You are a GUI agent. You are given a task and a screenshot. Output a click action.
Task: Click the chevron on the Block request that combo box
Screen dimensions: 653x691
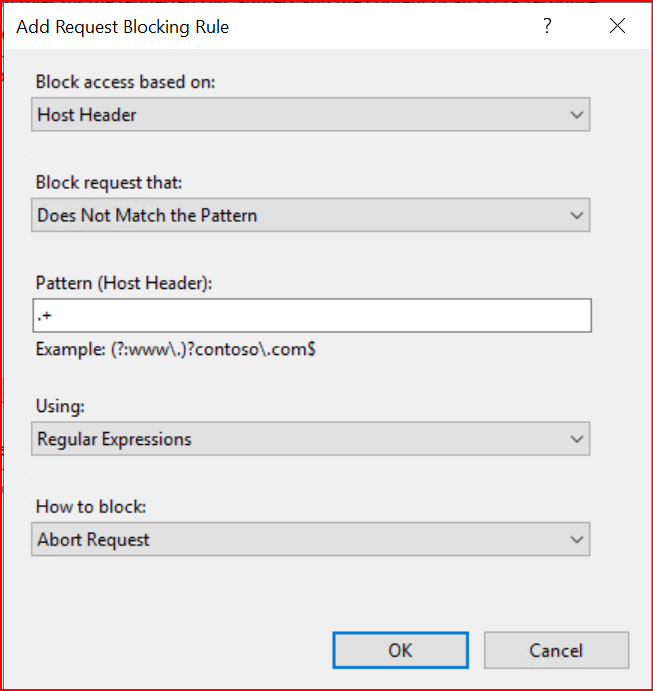(x=576, y=215)
